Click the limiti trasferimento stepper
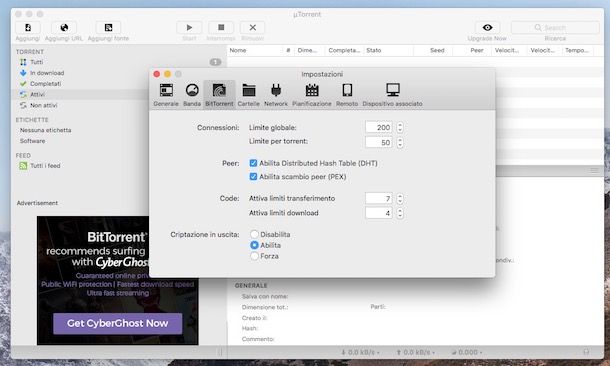The width and height of the screenshot is (610, 366). click(x=400, y=198)
